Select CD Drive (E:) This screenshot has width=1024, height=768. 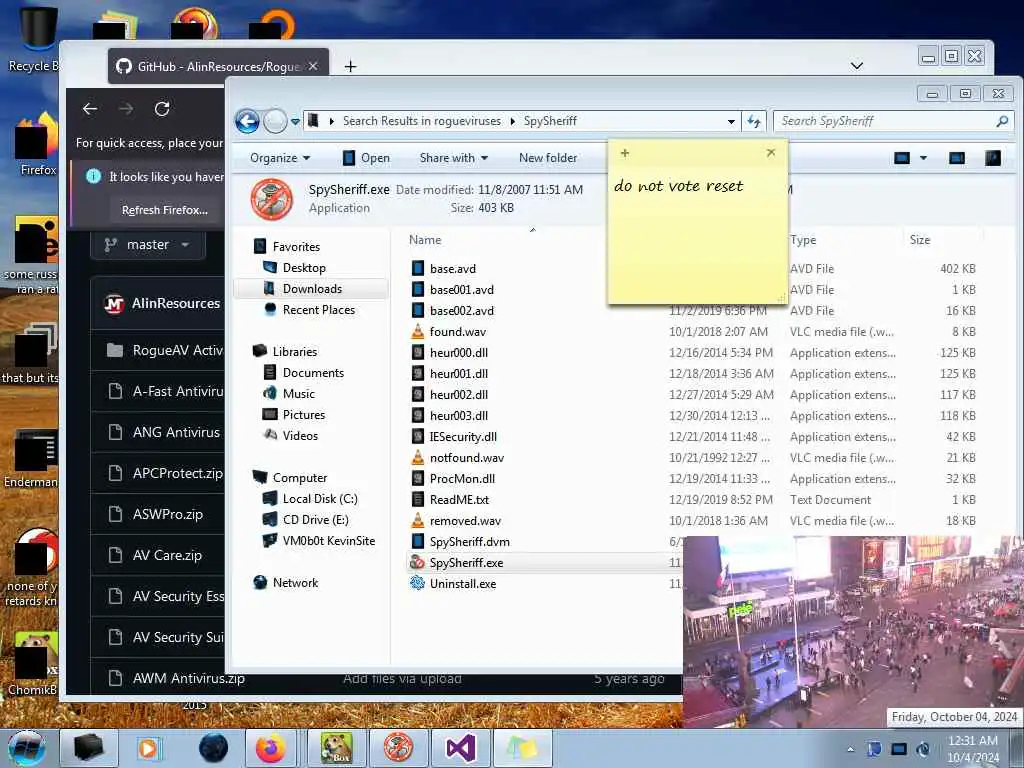315,519
